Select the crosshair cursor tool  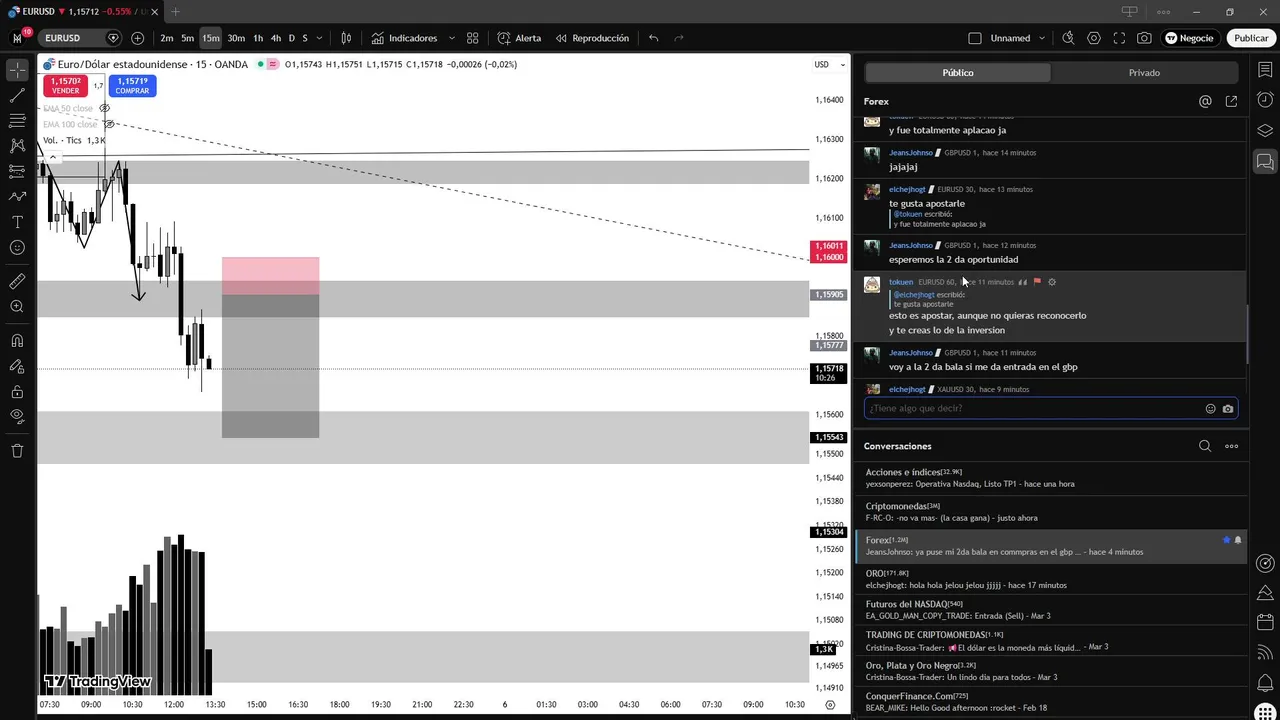pyautogui.click(x=17, y=70)
